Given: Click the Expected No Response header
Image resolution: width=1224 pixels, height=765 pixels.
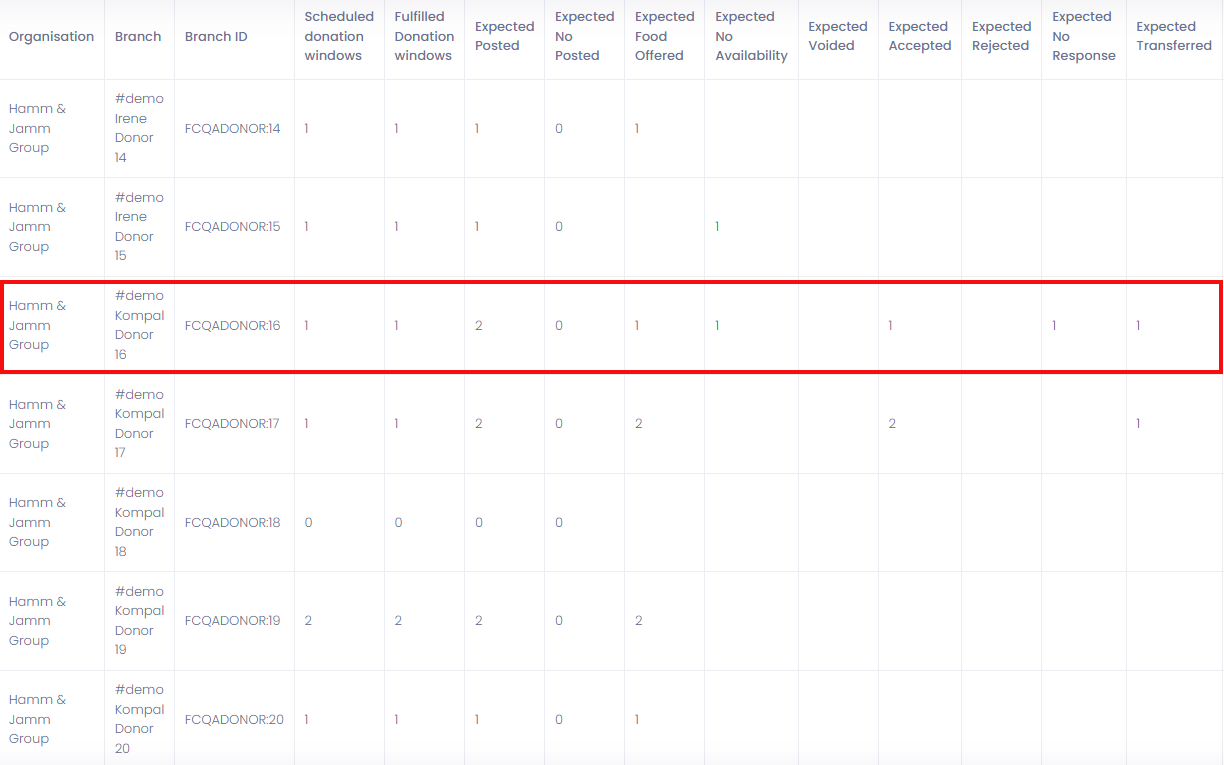Looking at the screenshot, I should point(1083,37).
